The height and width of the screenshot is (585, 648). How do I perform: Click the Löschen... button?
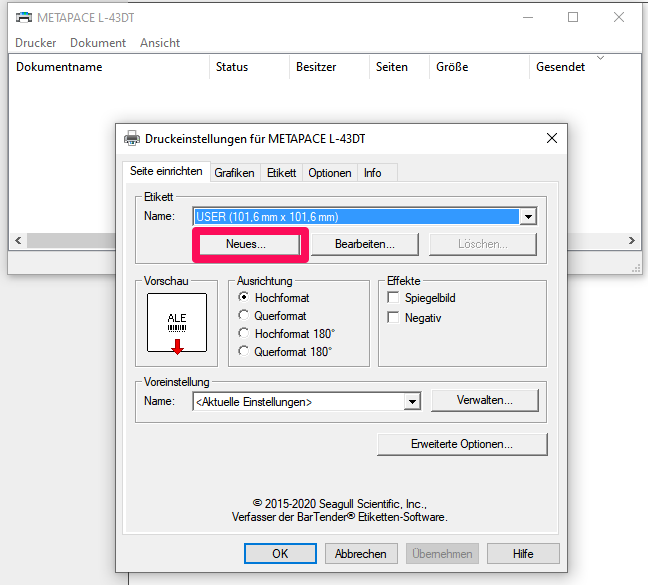(x=483, y=244)
